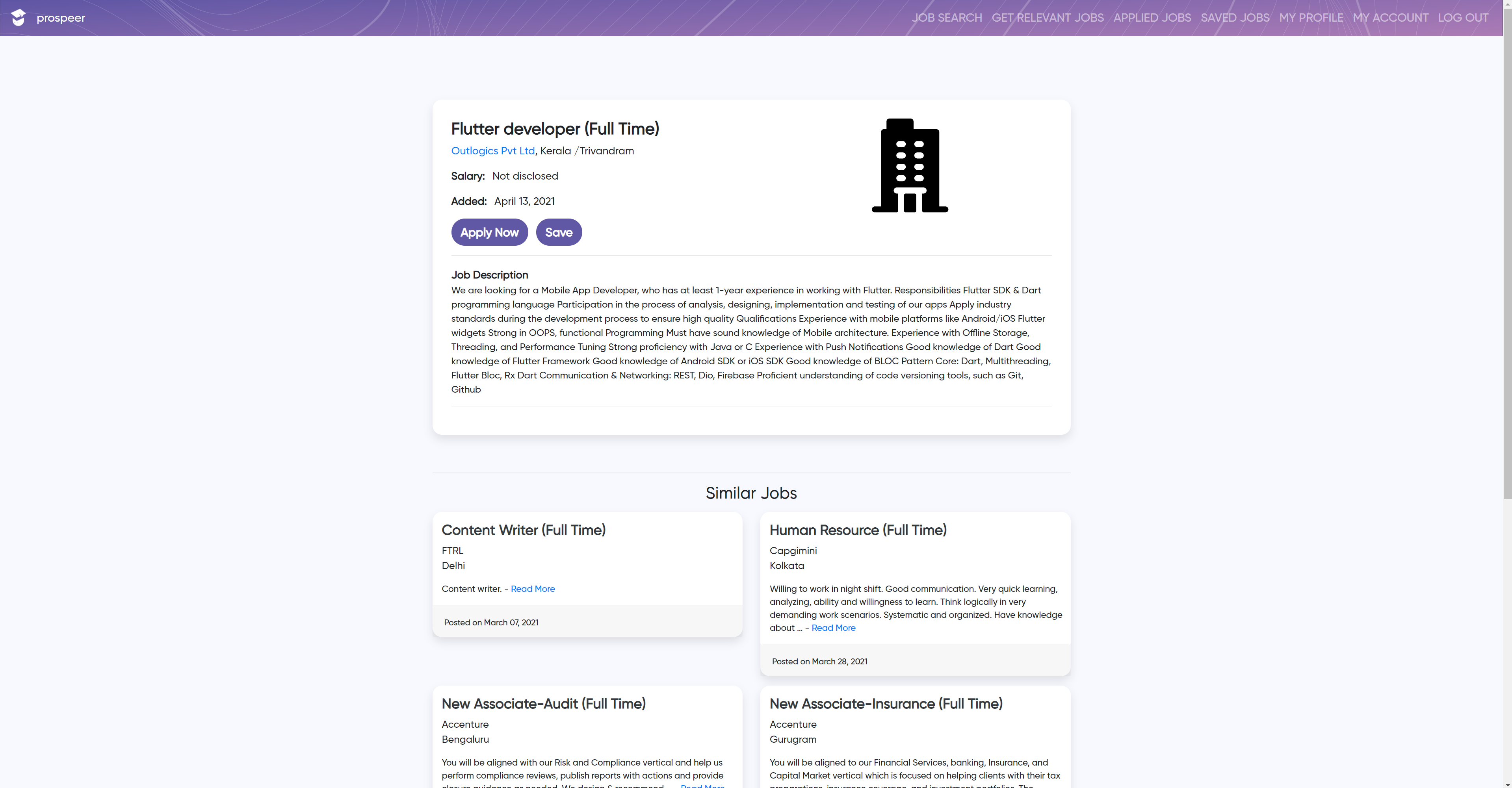Click the New Associate-Audit (Full Time) title
The height and width of the screenshot is (788, 1512).
tap(544, 703)
